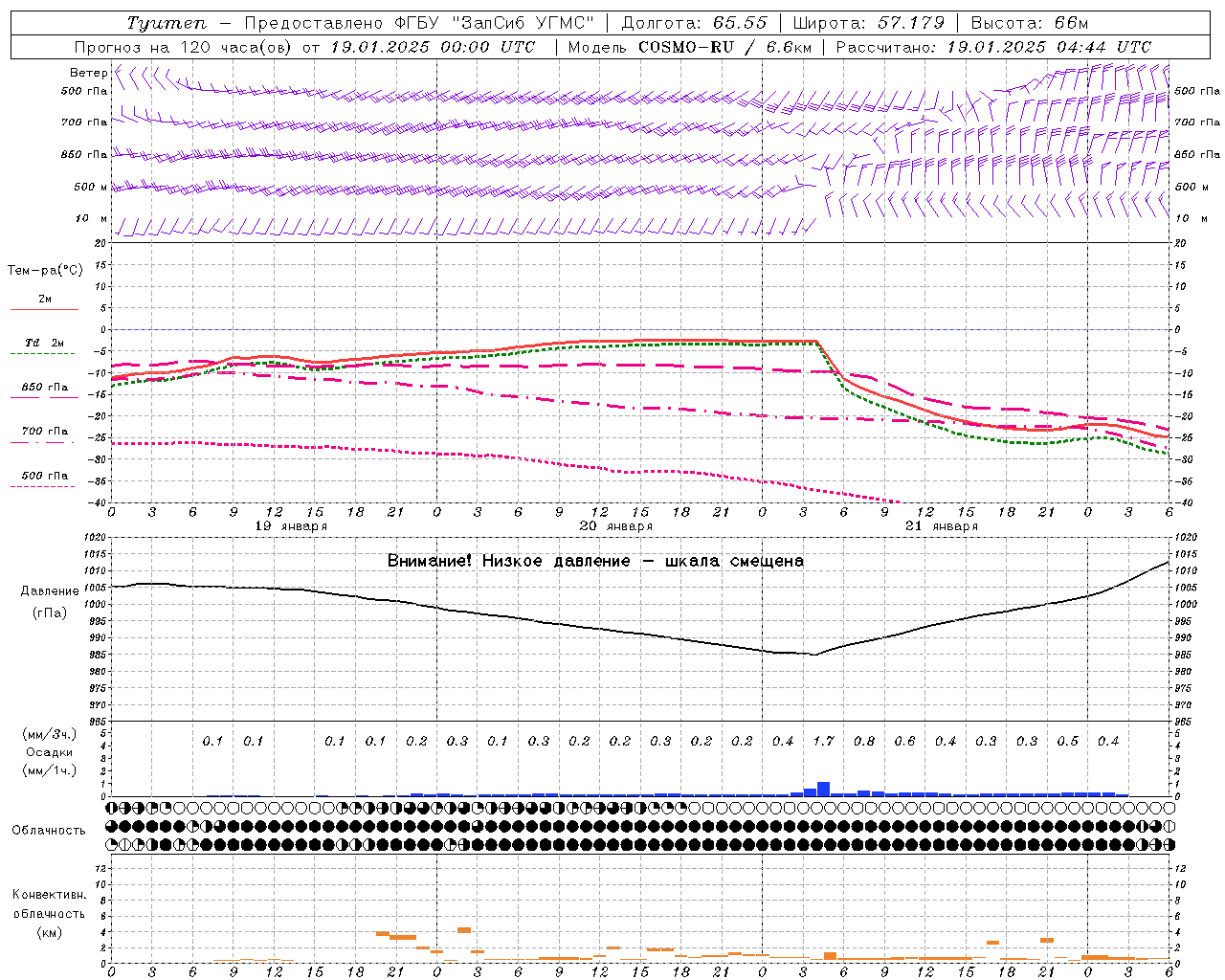1225x980 pixels.
Task: Click the "21 января" date label
Action: click(x=942, y=526)
